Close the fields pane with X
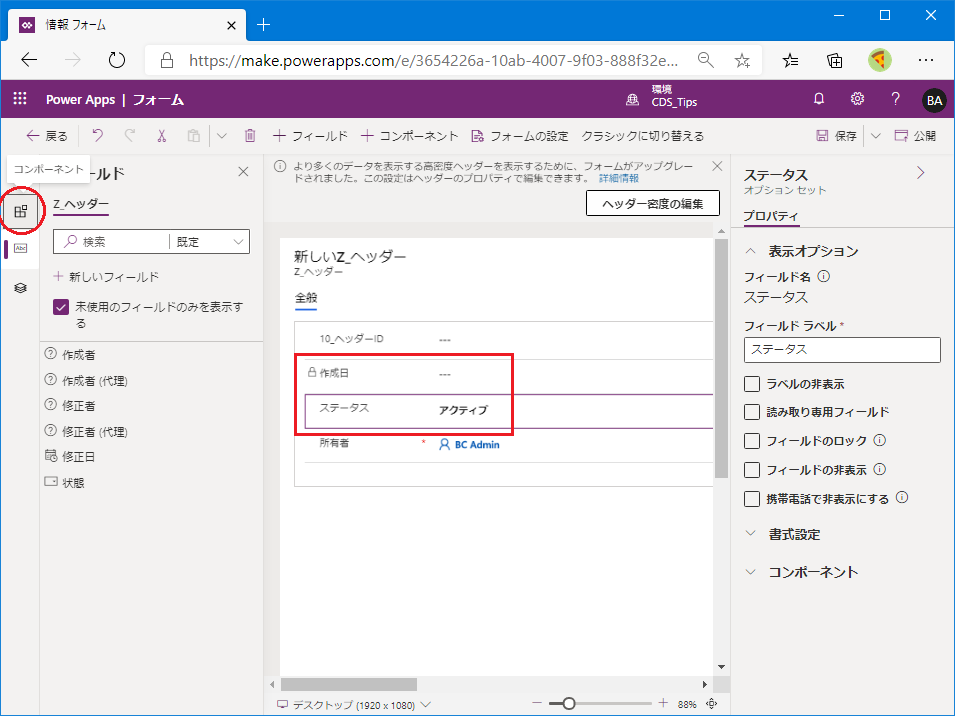955x716 pixels. point(243,172)
